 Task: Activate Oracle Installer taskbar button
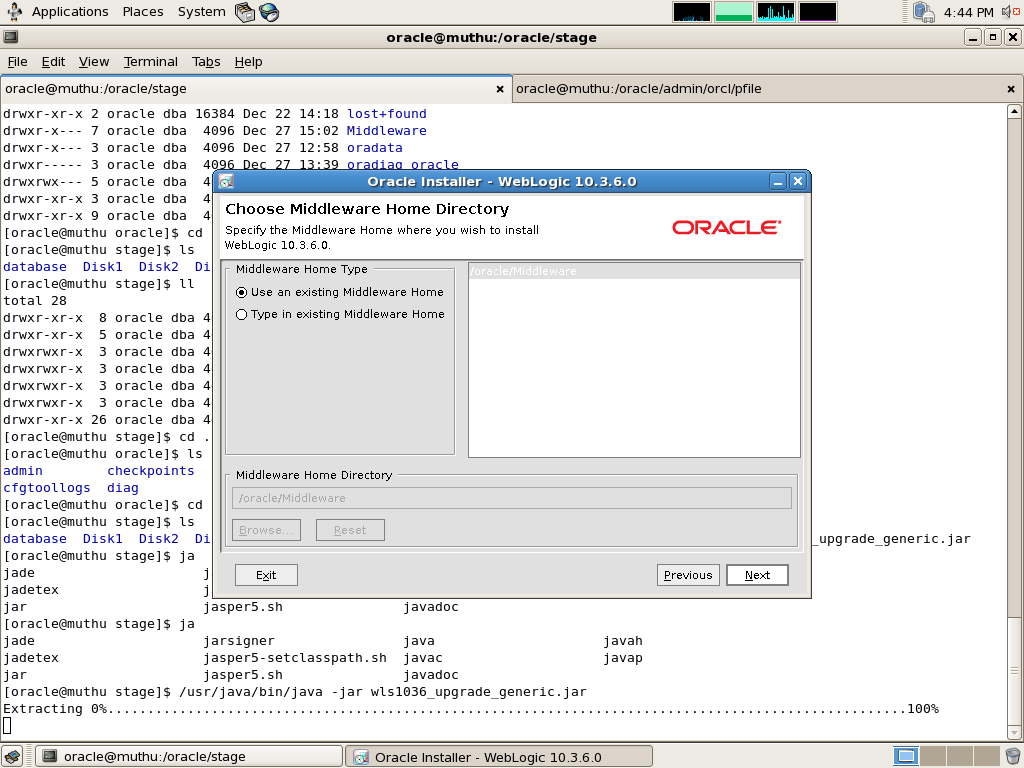click(499, 757)
